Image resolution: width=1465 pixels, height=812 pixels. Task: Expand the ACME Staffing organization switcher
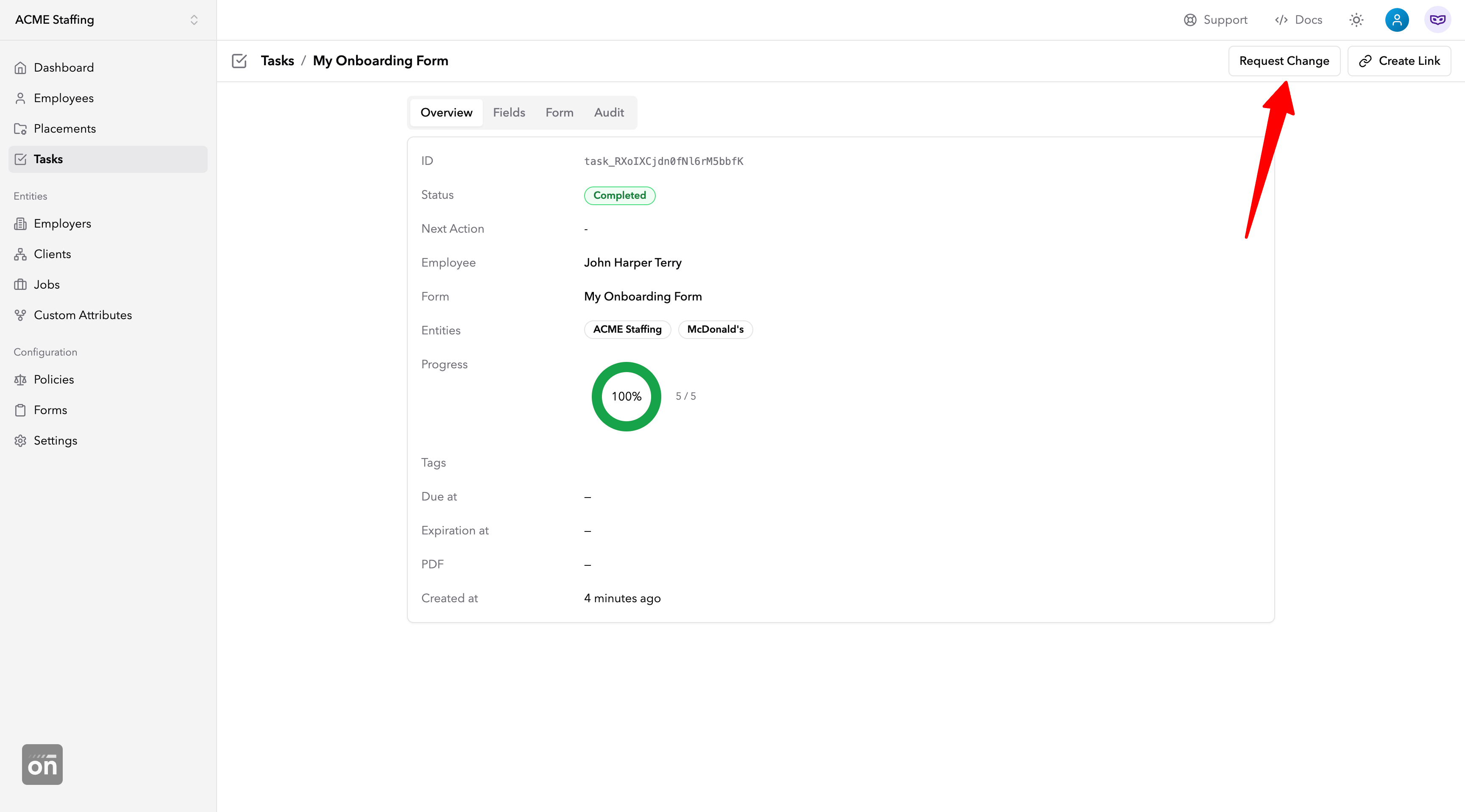(194, 20)
